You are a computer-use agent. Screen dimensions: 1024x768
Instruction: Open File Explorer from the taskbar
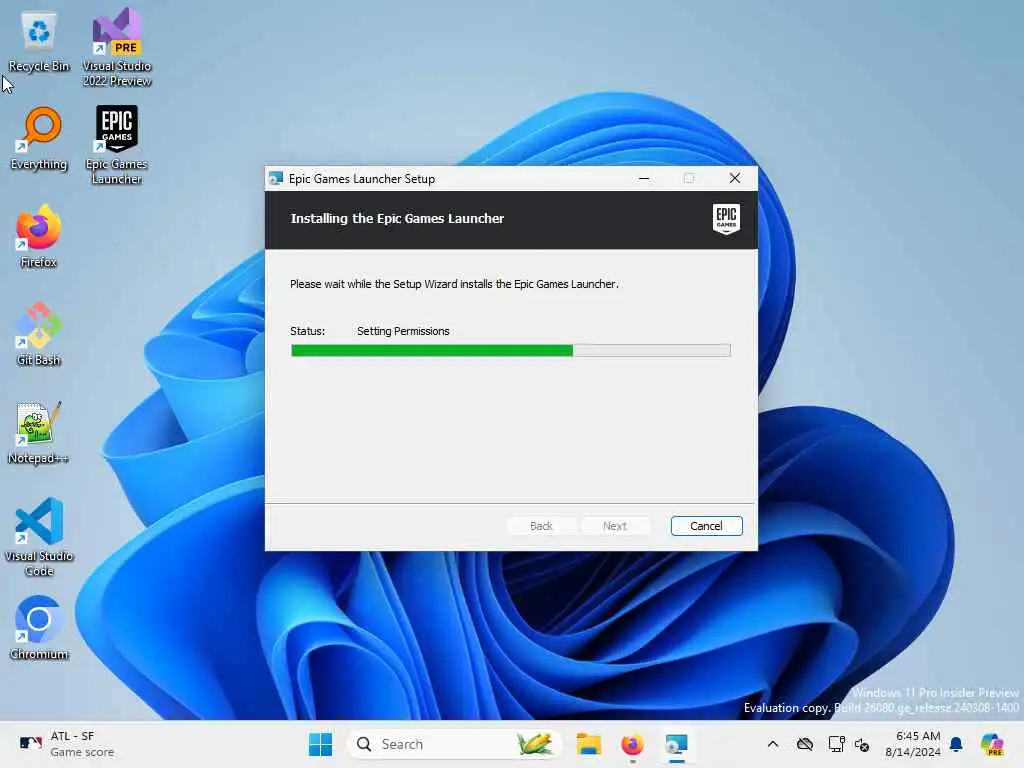point(588,744)
